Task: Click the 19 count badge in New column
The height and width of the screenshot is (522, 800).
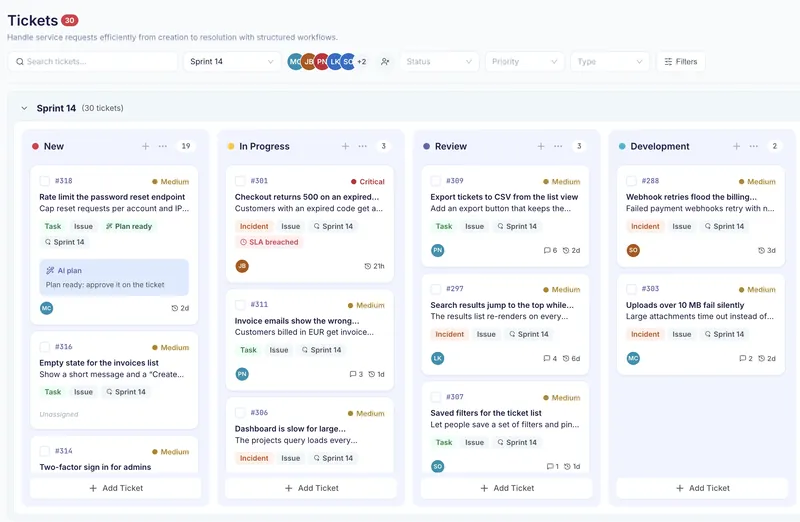Action: tap(186, 146)
